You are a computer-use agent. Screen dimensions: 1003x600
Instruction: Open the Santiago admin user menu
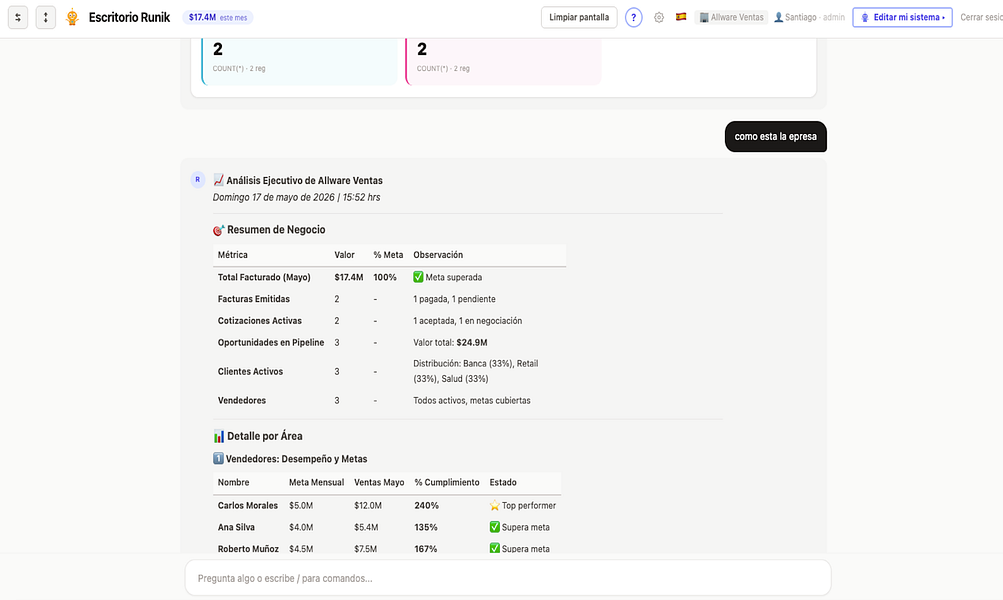point(809,17)
